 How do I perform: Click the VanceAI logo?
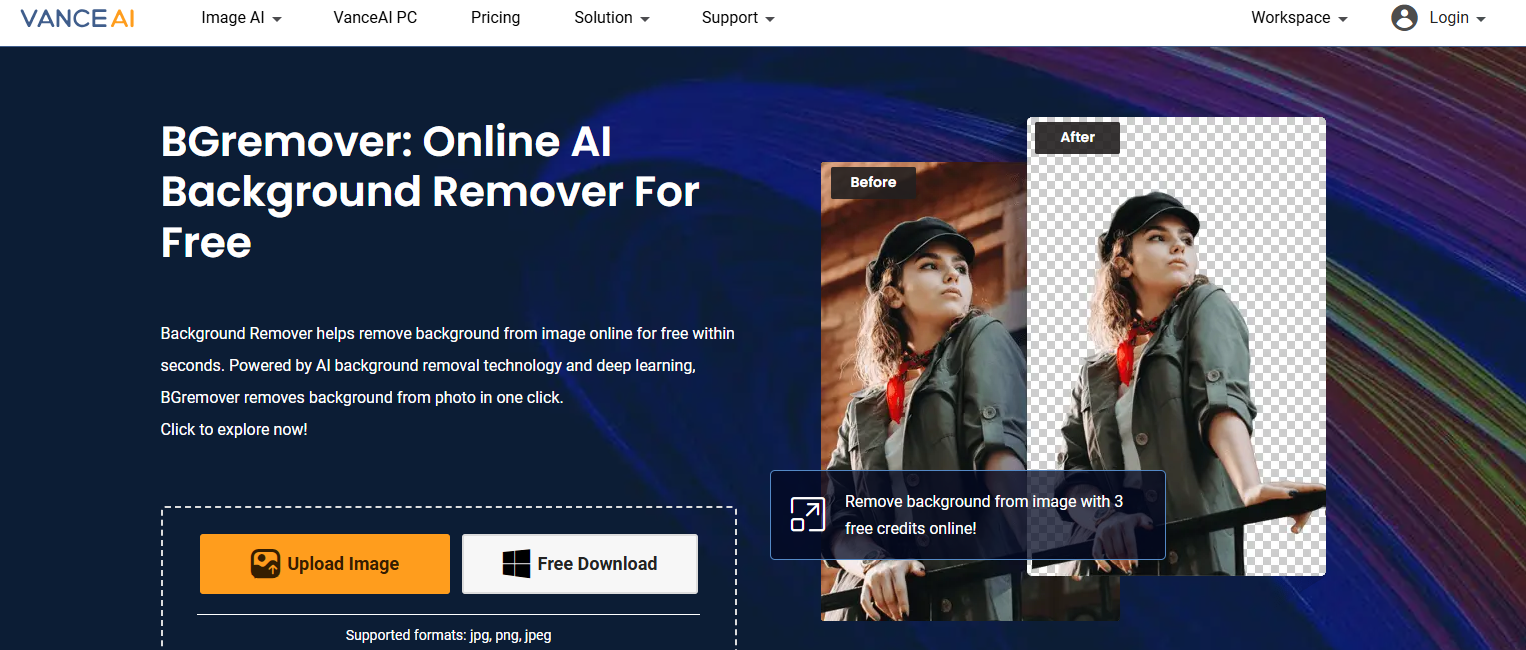tap(77, 18)
